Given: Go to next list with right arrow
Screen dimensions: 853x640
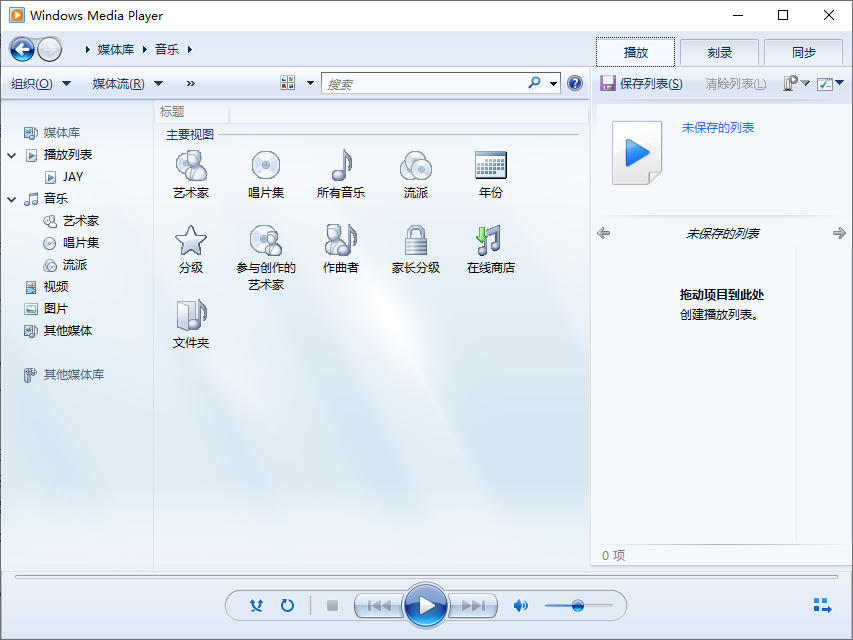Looking at the screenshot, I should point(839,233).
